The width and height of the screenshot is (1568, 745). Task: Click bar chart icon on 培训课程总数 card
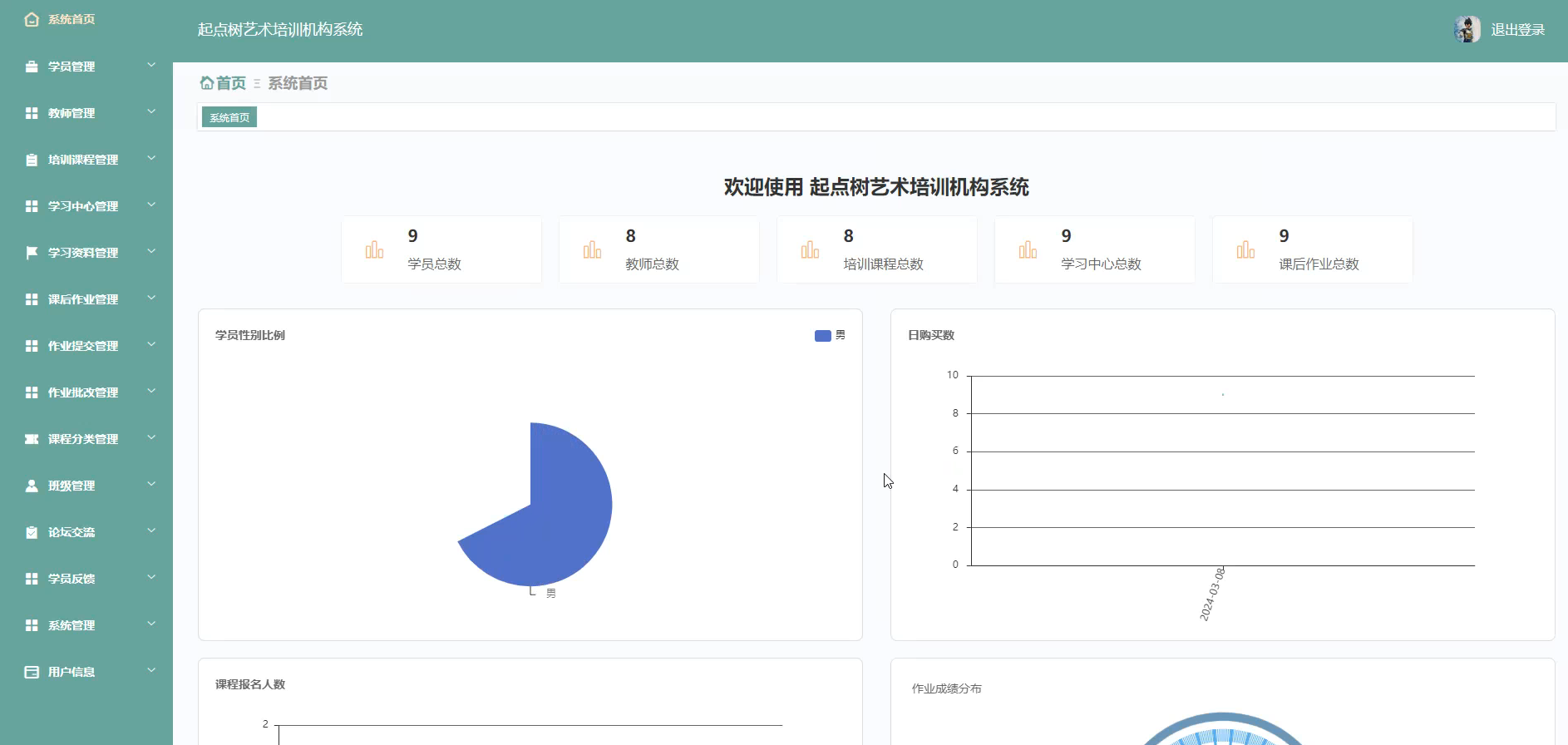pyautogui.click(x=810, y=249)
